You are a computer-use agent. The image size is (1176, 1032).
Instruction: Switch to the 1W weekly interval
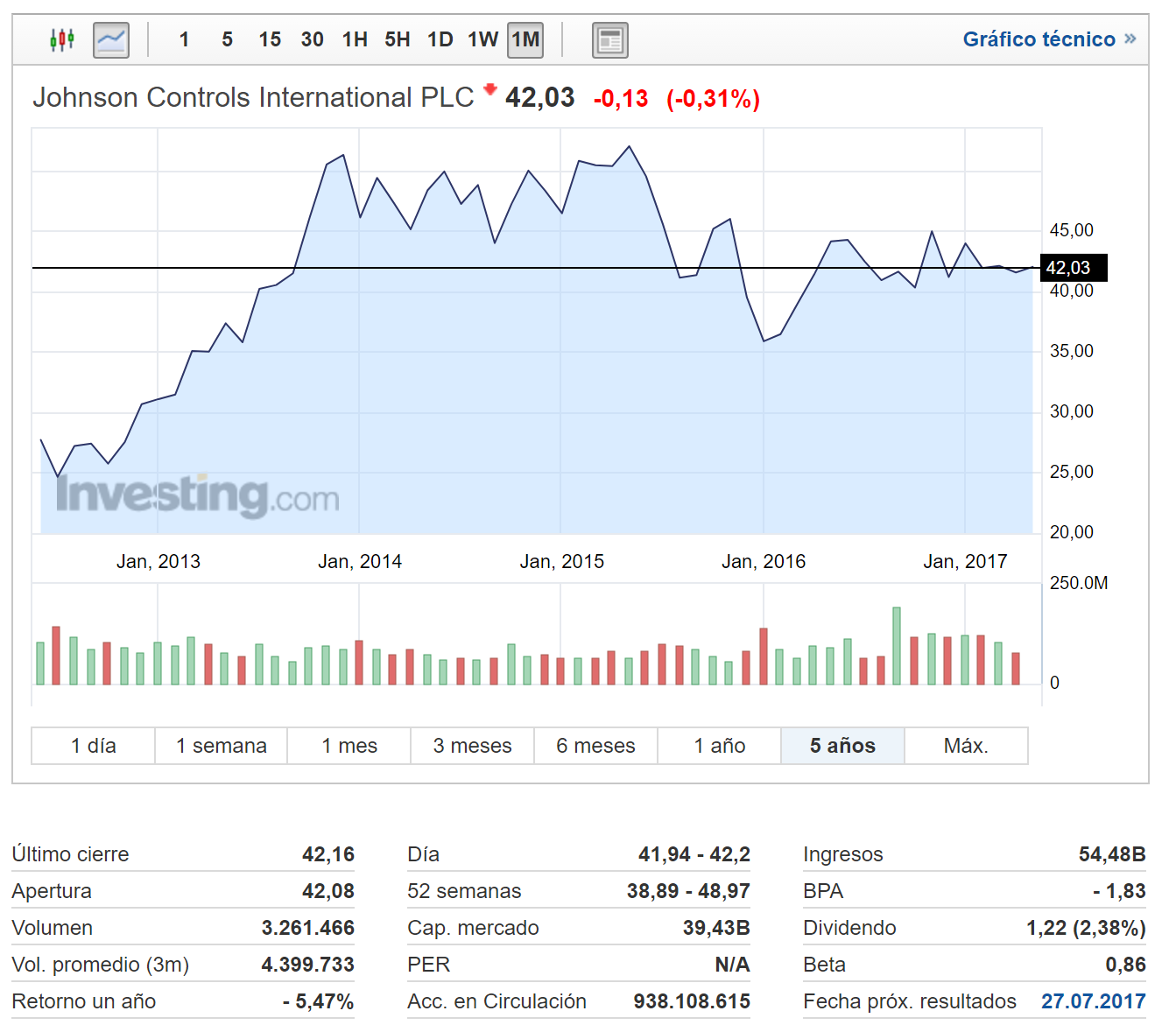[x=482, y=39]
